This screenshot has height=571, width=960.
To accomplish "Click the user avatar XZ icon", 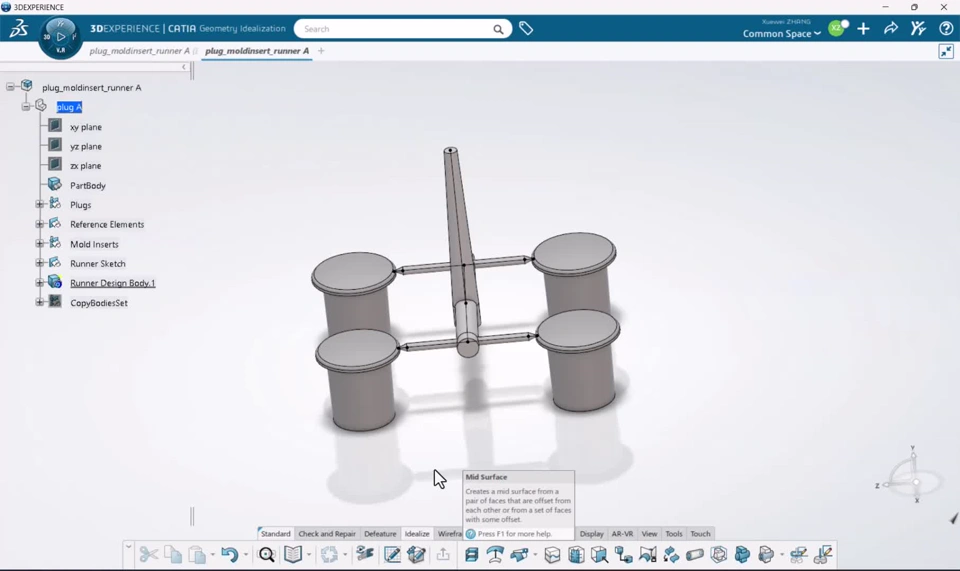I will (836, 28).
